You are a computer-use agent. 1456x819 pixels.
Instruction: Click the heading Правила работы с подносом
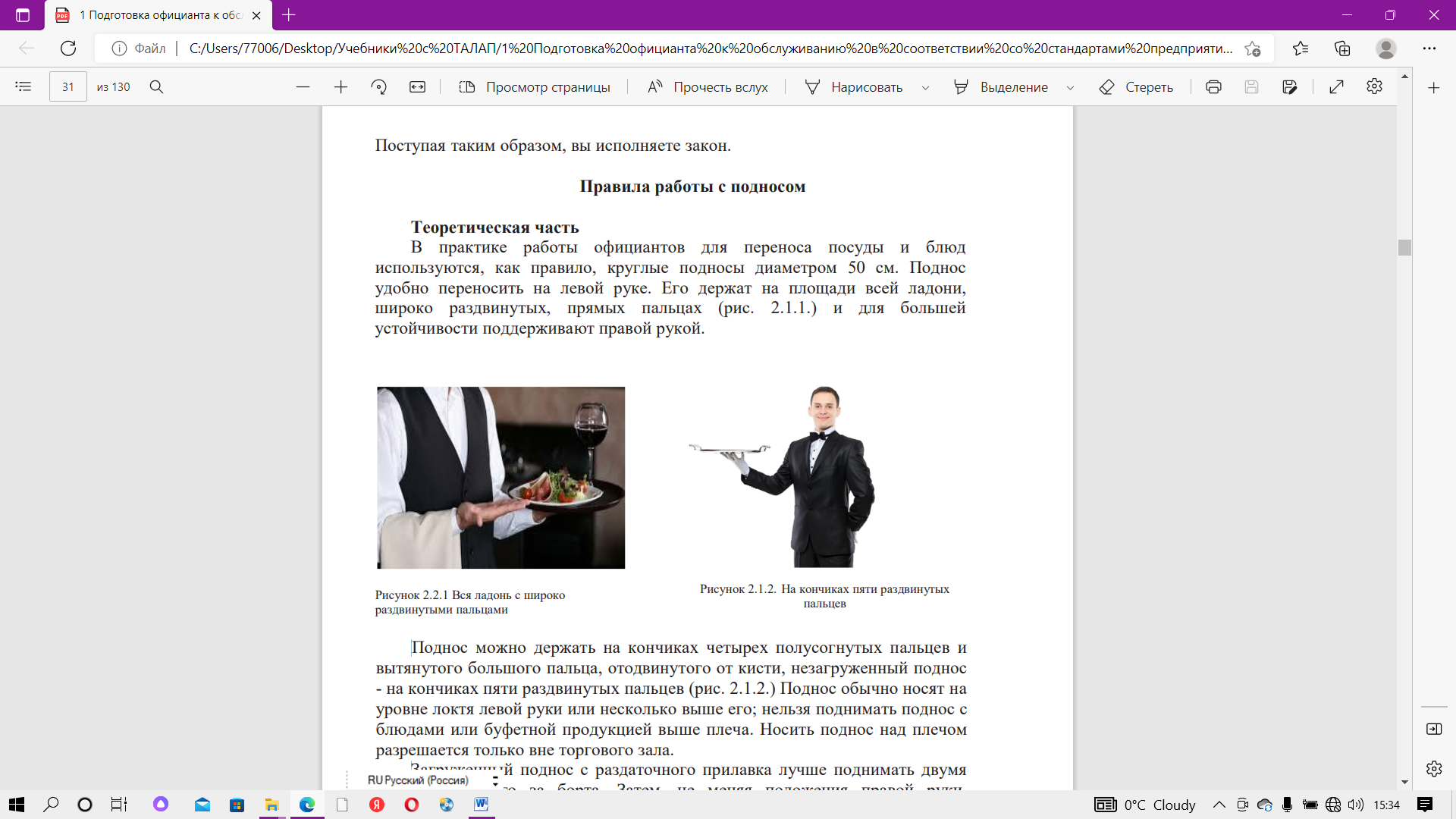692,187
